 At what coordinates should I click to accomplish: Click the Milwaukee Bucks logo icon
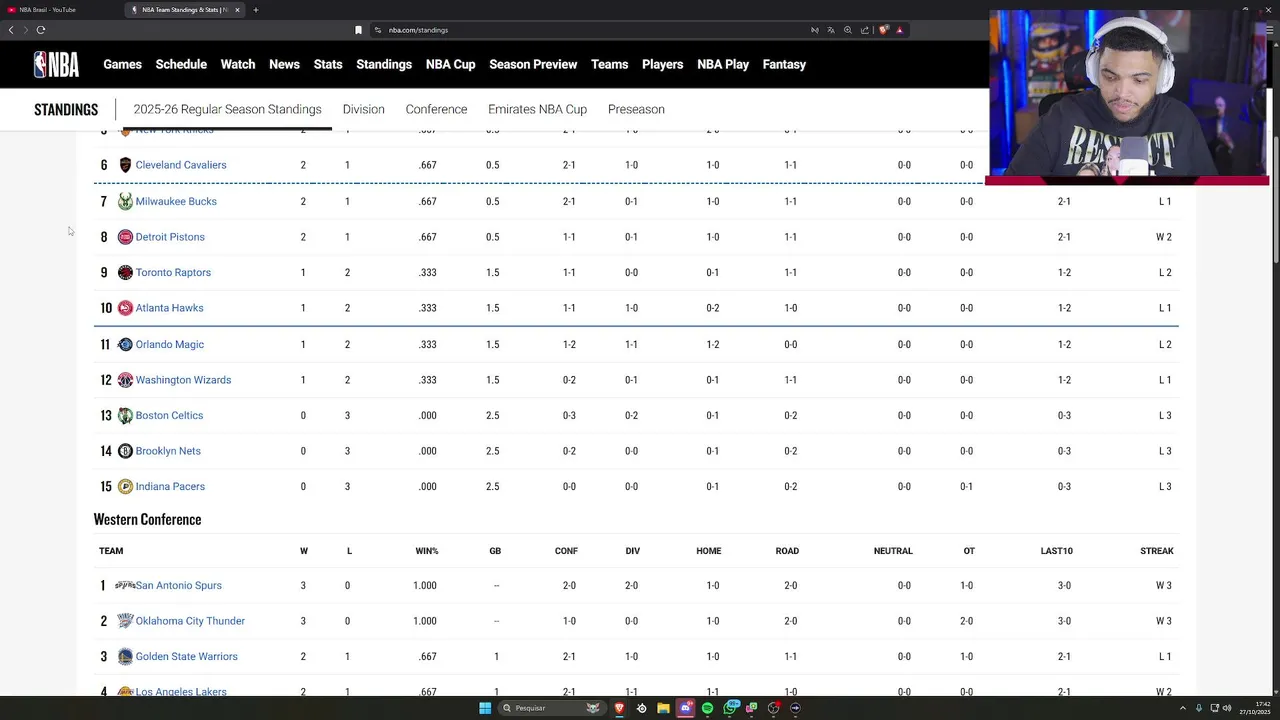pos(125,201)
